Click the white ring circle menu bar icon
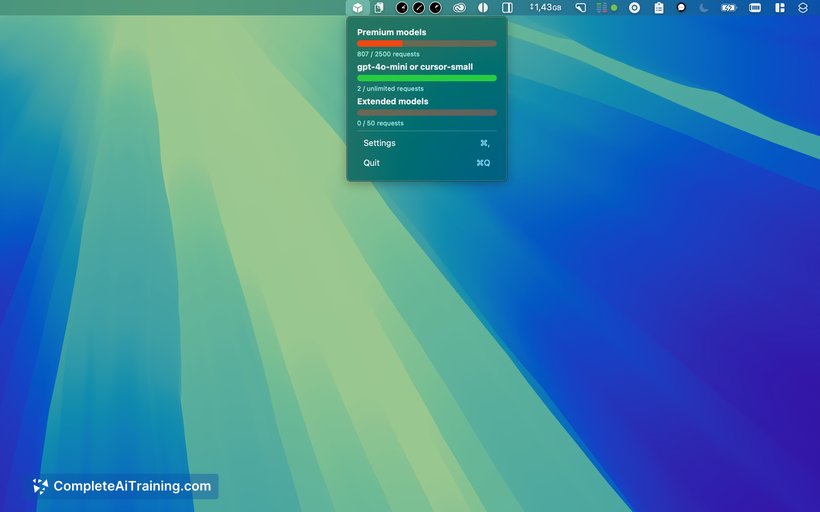Image resolution: width=820 pixels, height=512 pixels. (x=634, y=8)
